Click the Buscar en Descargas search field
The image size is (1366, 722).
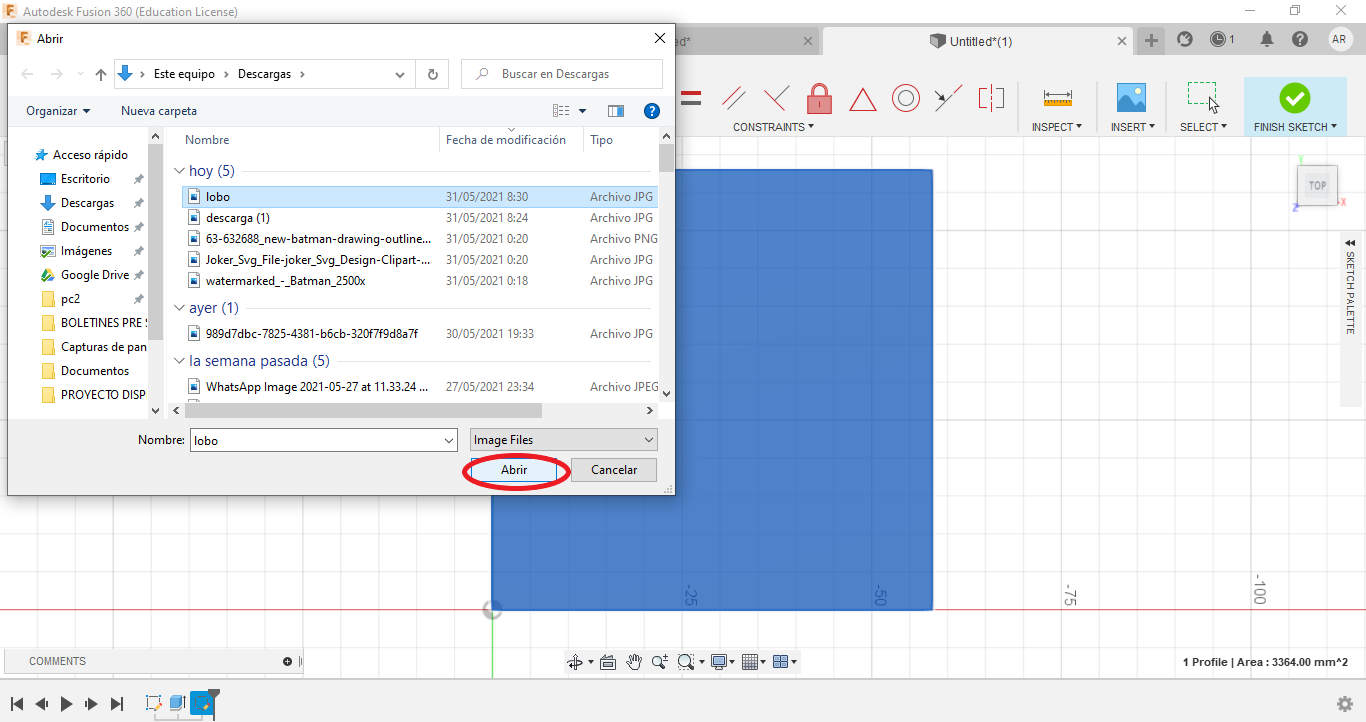coord(562,74)
